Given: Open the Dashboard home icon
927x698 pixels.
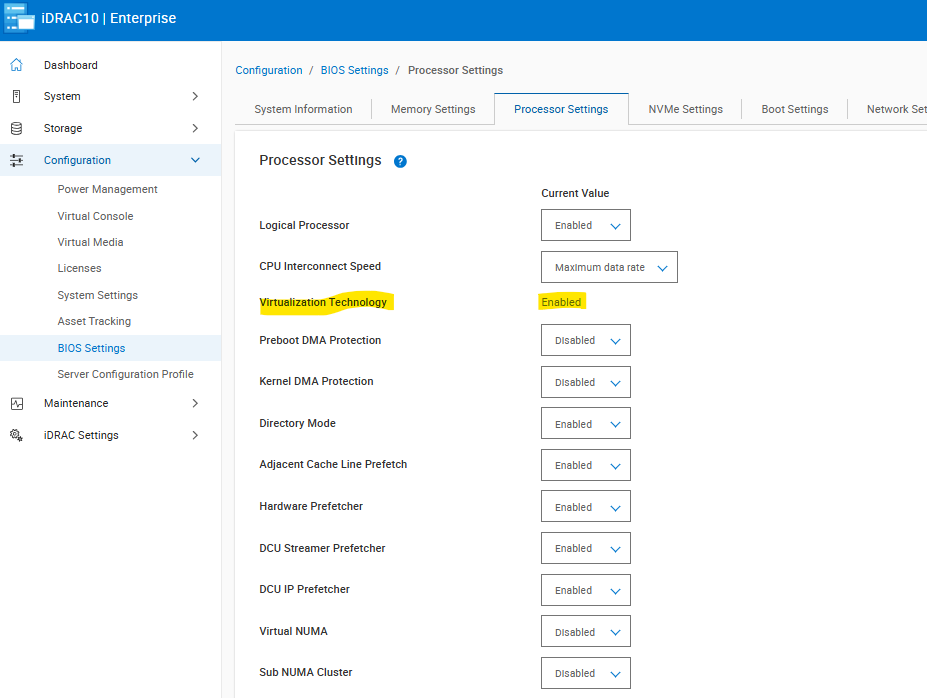Looking at the screenshot, I should pos(16,65).
